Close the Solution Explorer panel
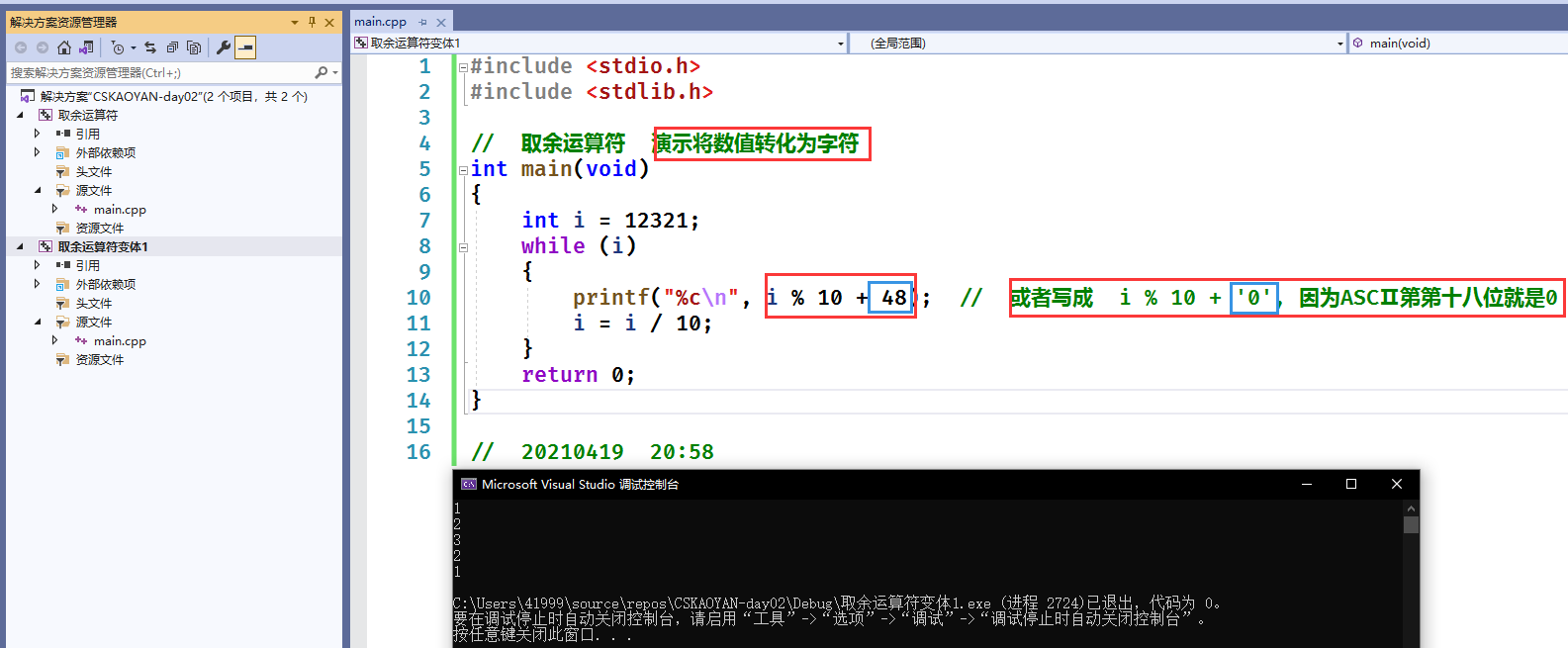 click(x=329, y=22)
